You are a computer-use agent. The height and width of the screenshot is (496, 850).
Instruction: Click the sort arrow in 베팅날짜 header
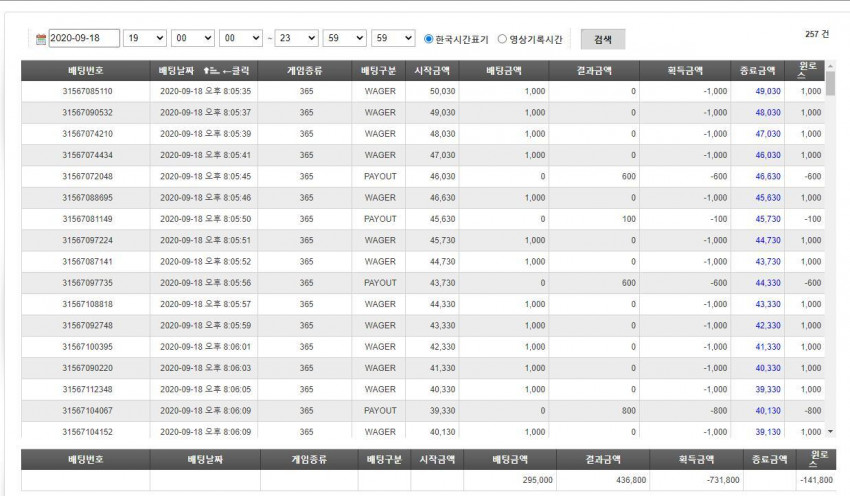coord(210,70)
